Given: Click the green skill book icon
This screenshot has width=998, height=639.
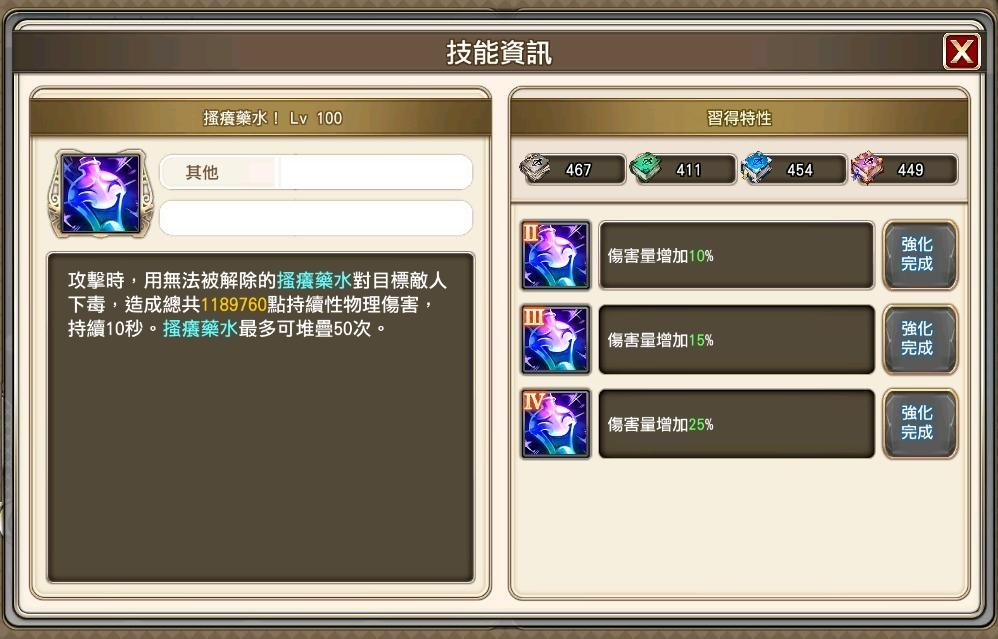Looking at the screenshot, I should tap(645, 169).
